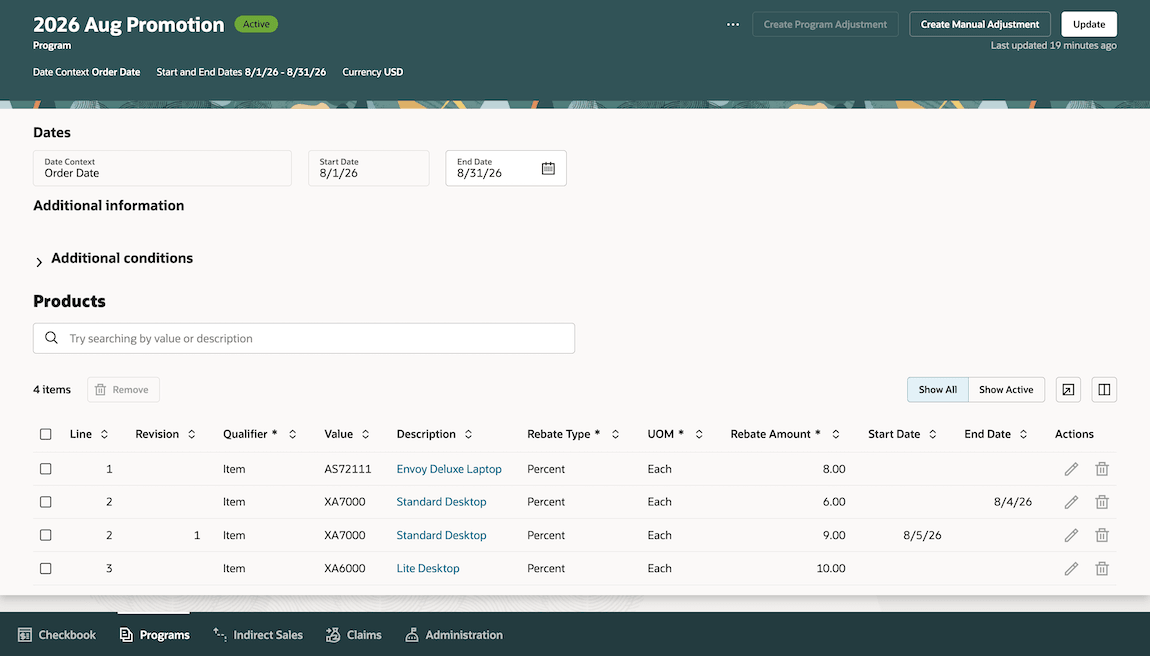Image resolution: width=1150 pixels, height=656 pixels.
Task: Sort by the Start Date column
Action: pyautogui.click(x=932, y=434)
